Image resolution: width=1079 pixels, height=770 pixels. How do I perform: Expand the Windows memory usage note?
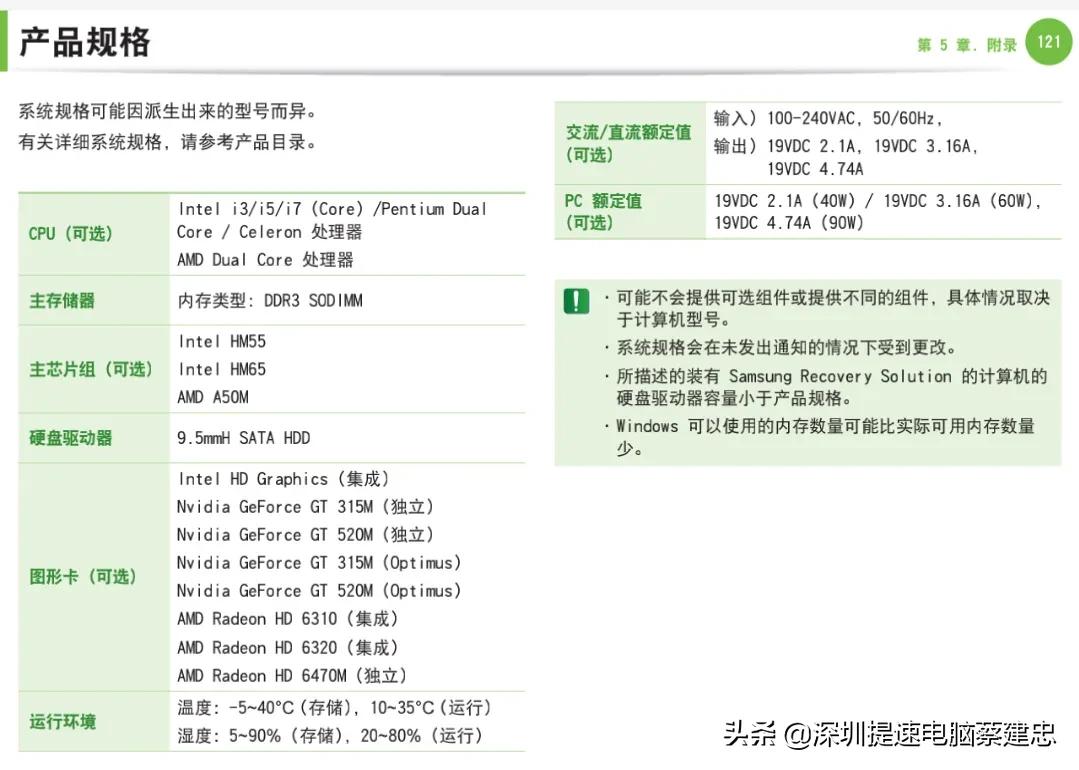coord(812,425)
